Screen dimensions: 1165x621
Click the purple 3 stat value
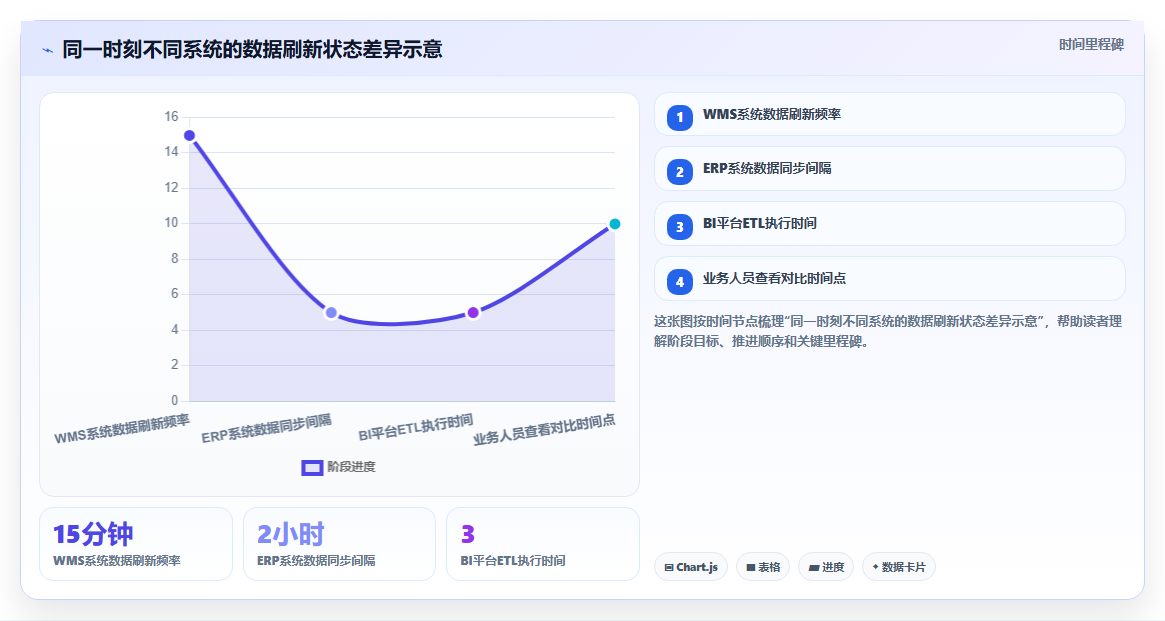(467, 534)
